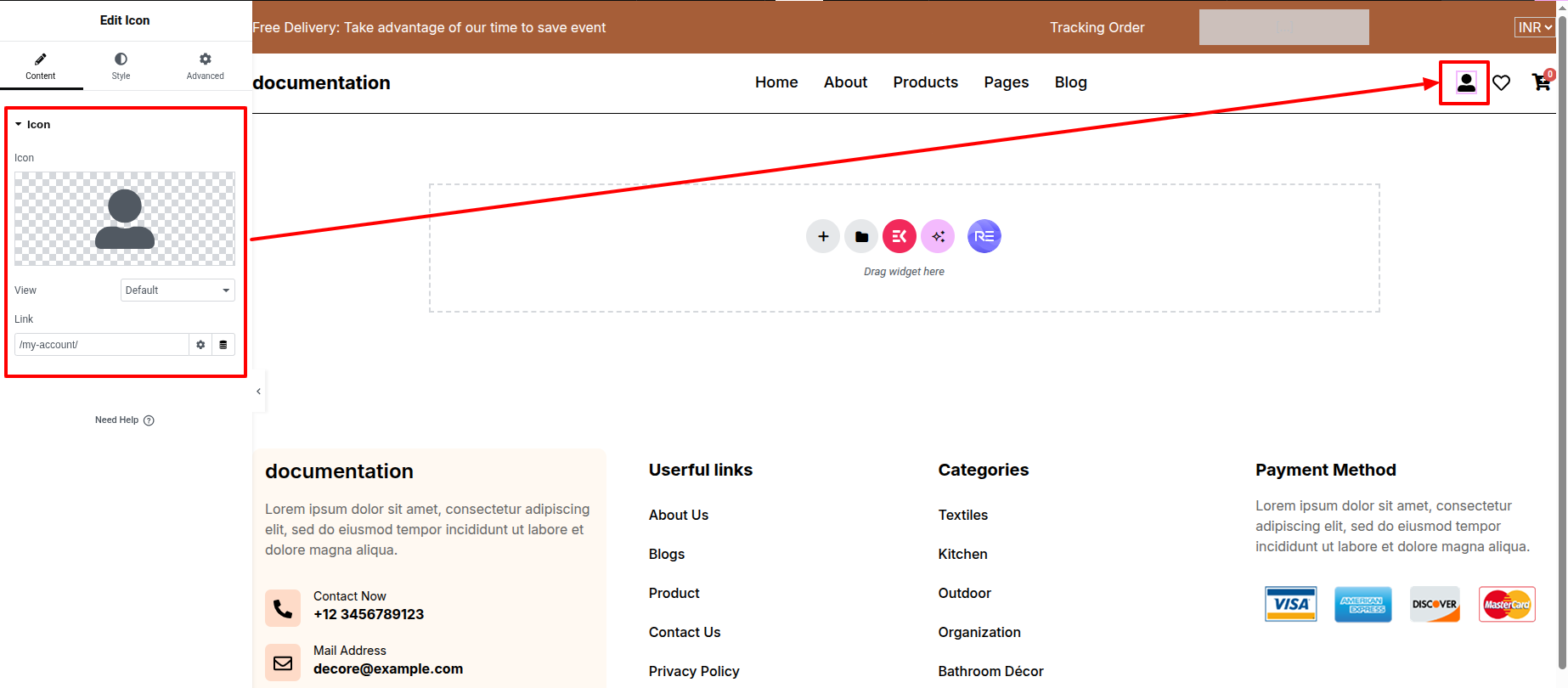
Task: Open the INR currency dropdown
Action: click(x=1534, y=27)
